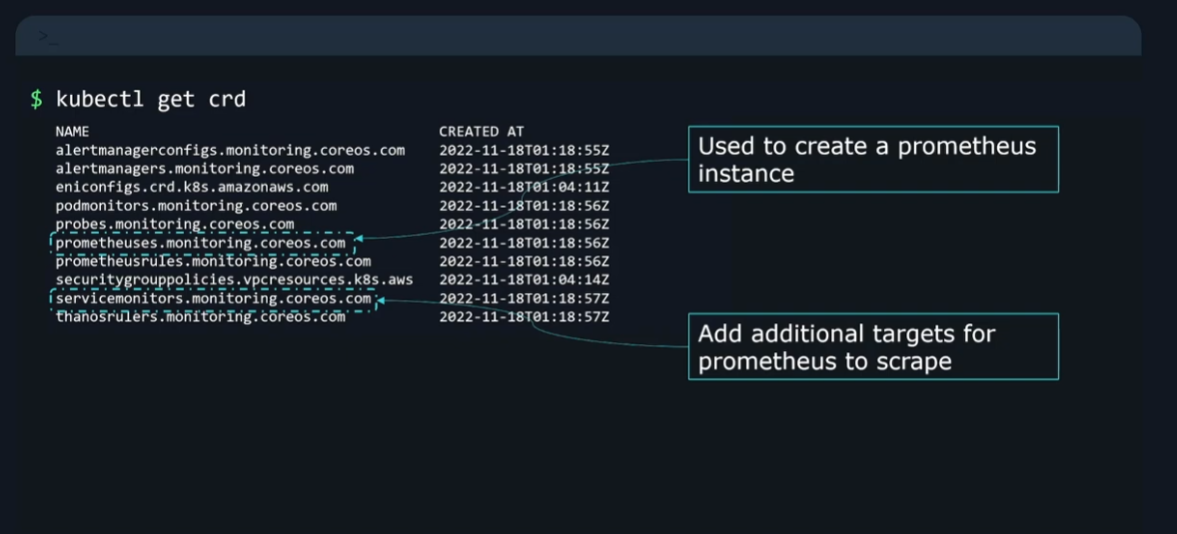Click the 'Used to create a prometheus instance' callout

click(872, 159)
